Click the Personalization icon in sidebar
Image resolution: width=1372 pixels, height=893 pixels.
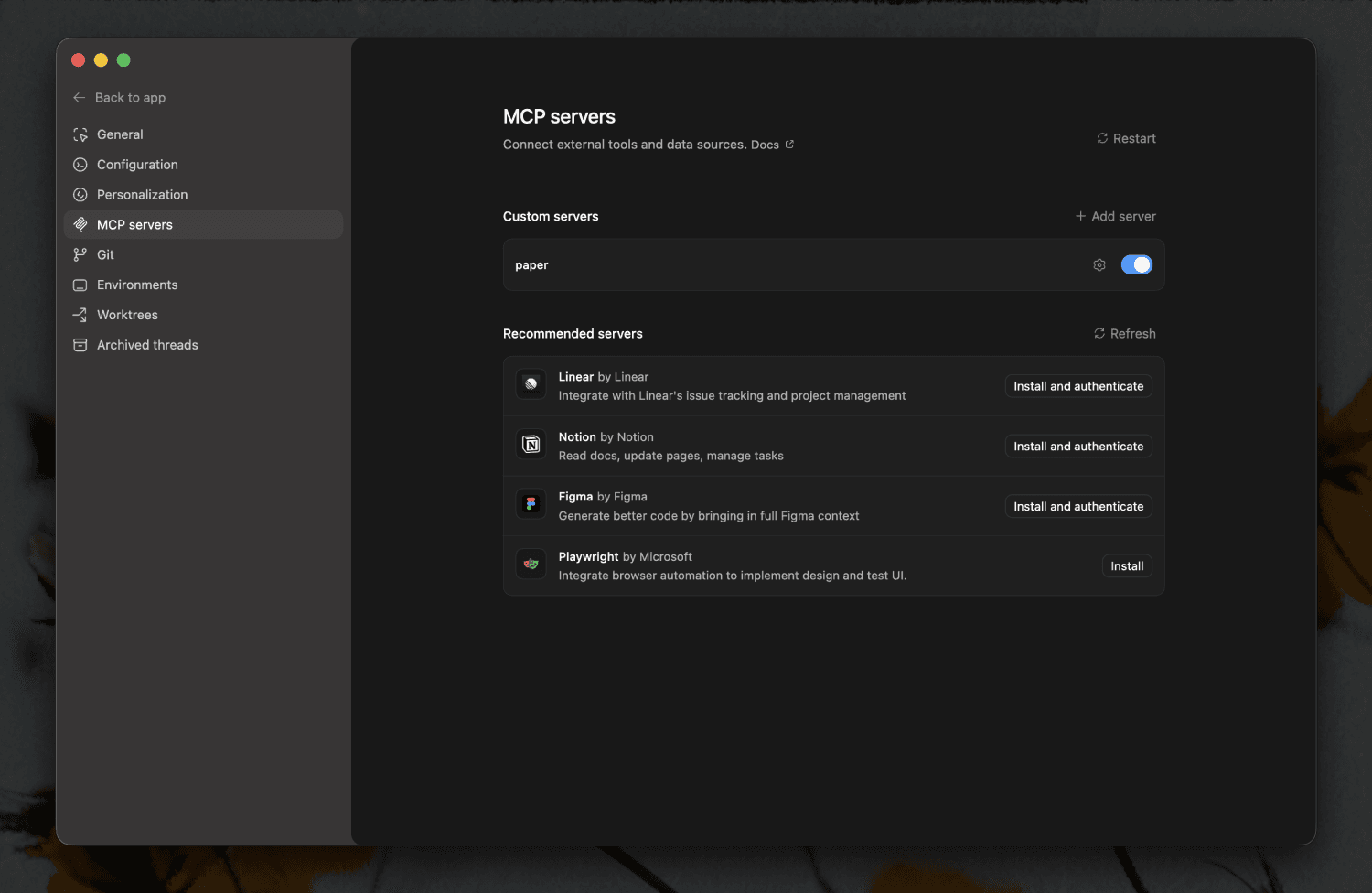pos(80,195)
